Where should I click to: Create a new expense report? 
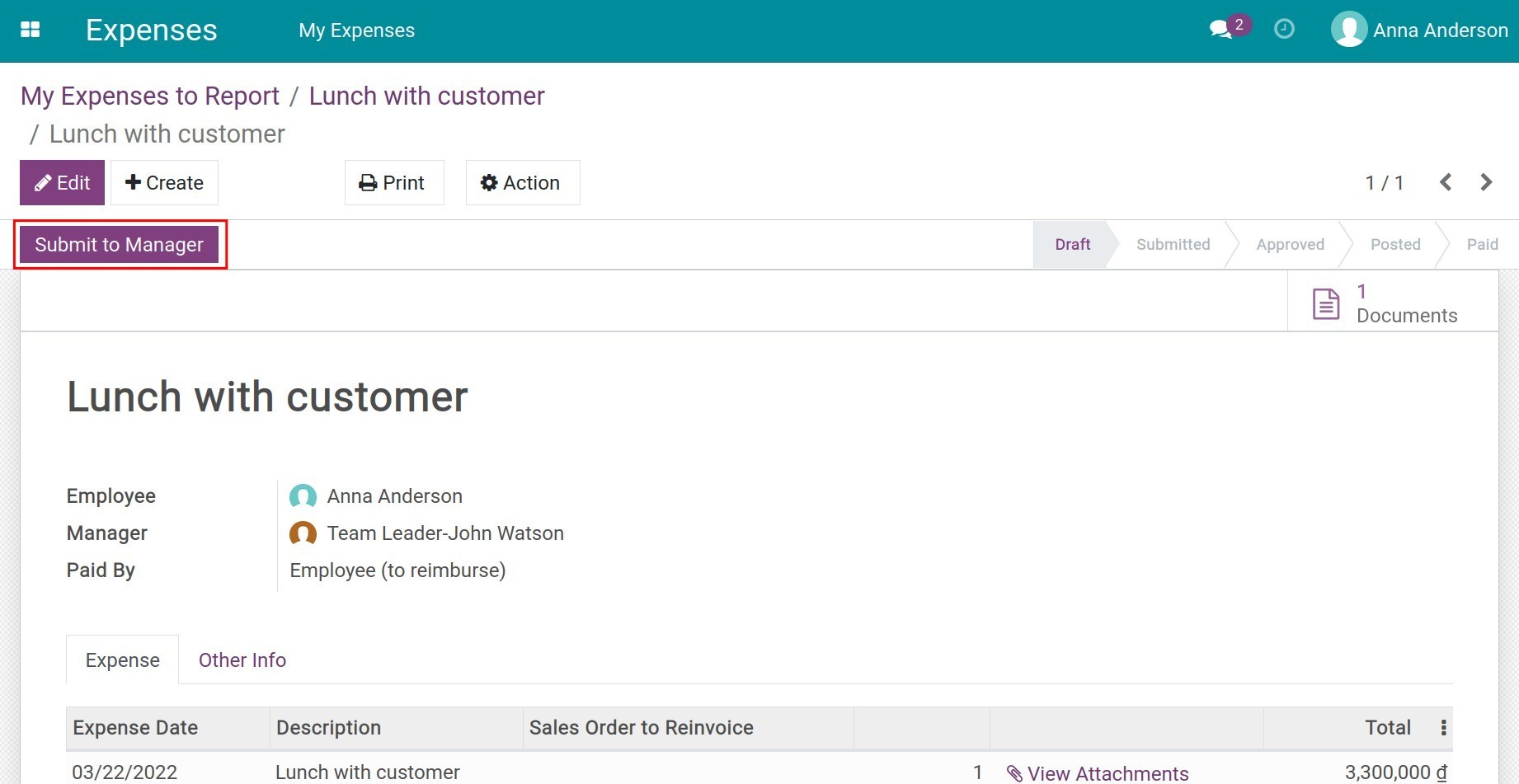coord(164,182)
